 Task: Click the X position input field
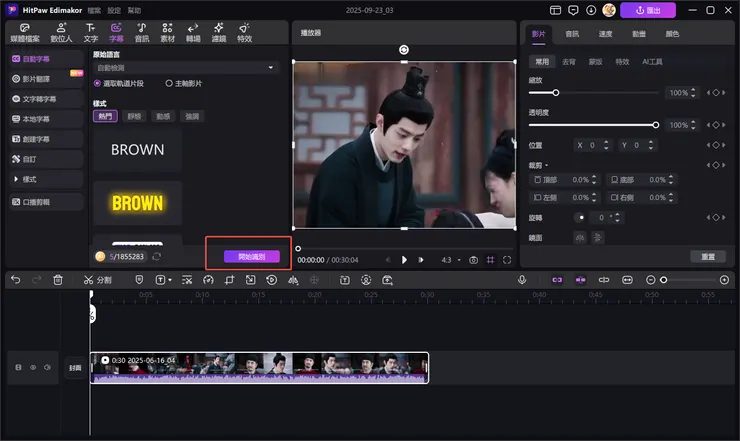pos(592,145)
